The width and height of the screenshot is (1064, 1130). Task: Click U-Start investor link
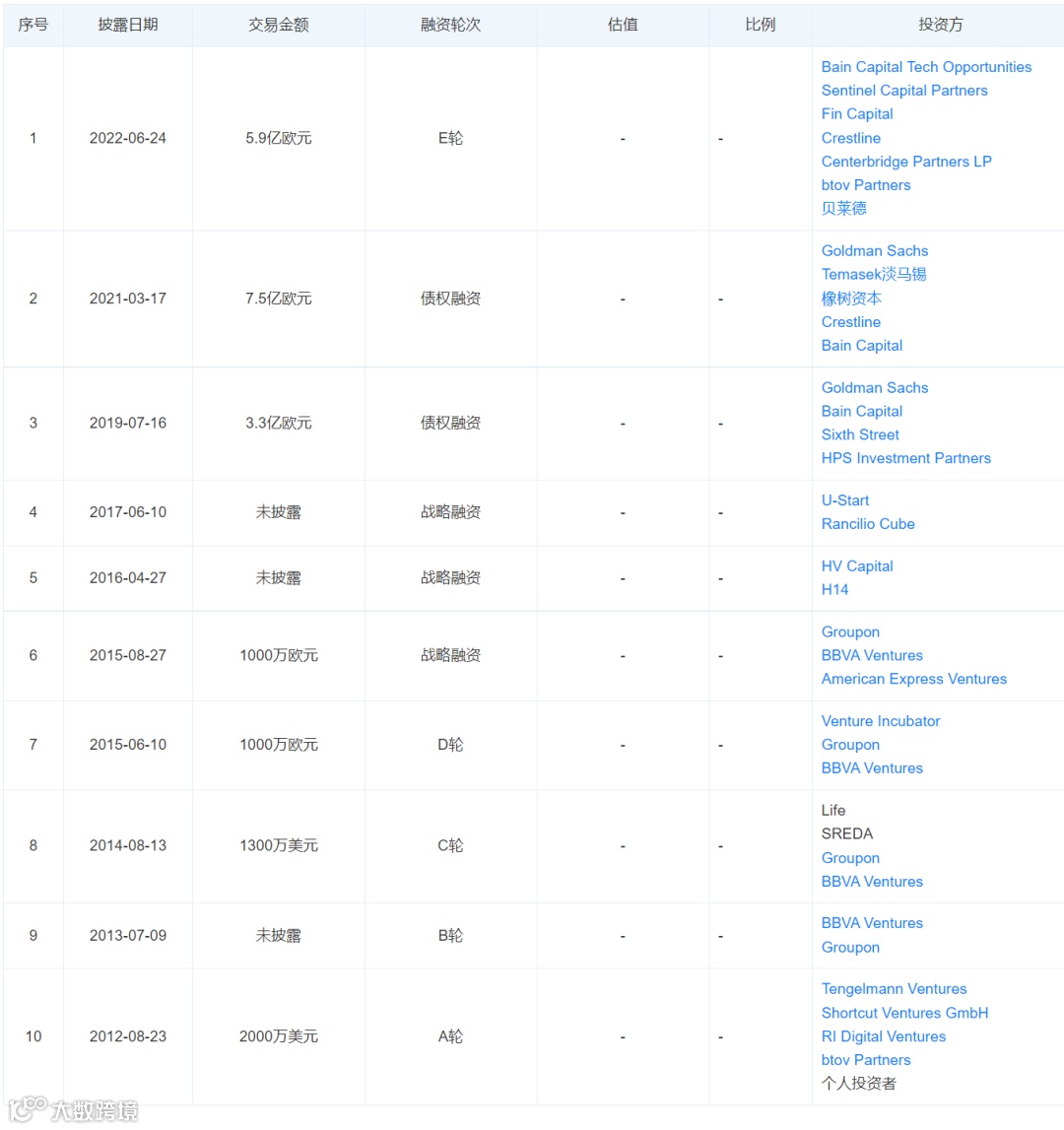[x=845, y=500]
